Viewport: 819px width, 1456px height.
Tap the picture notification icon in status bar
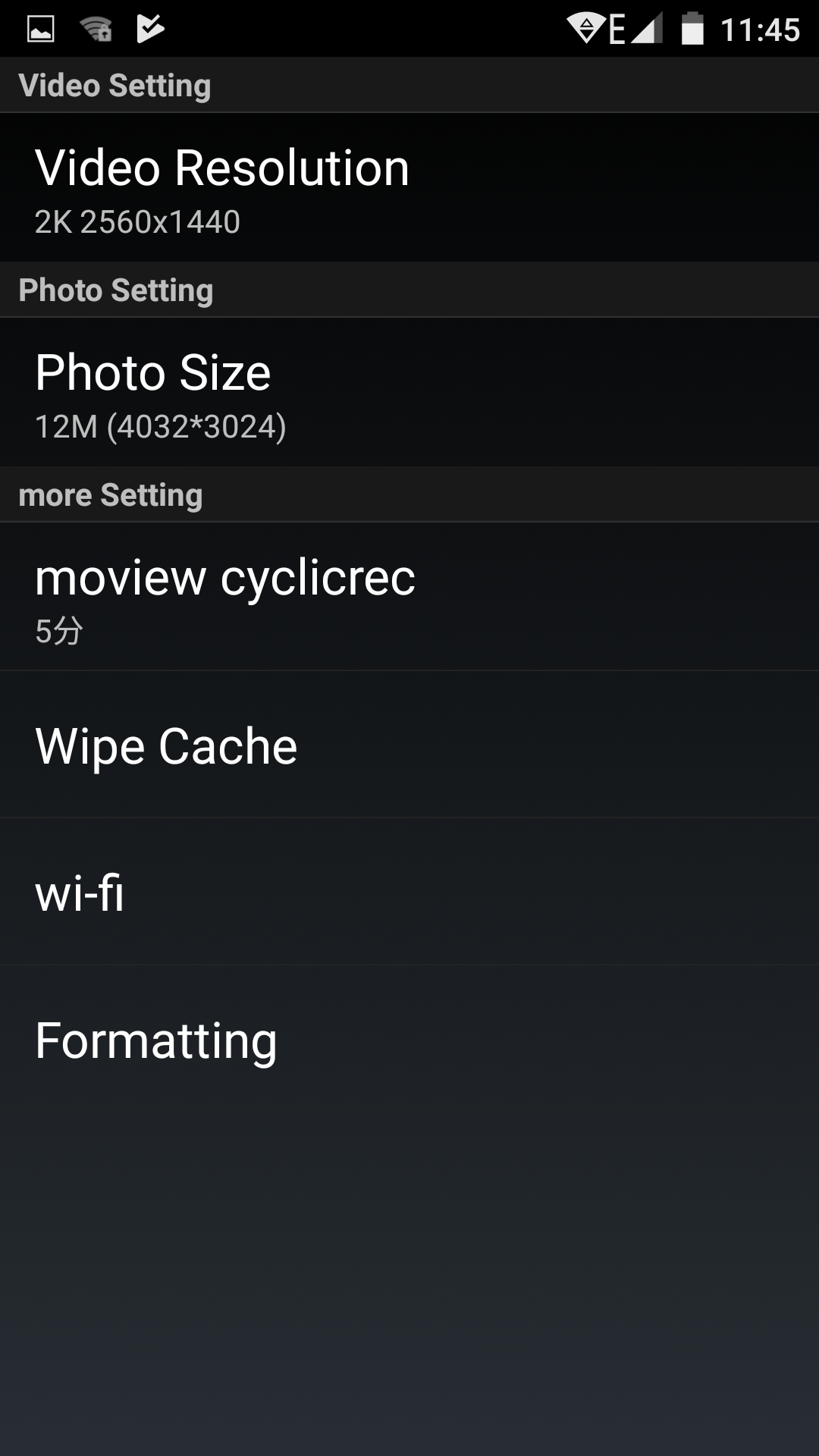tap(41, 30)
